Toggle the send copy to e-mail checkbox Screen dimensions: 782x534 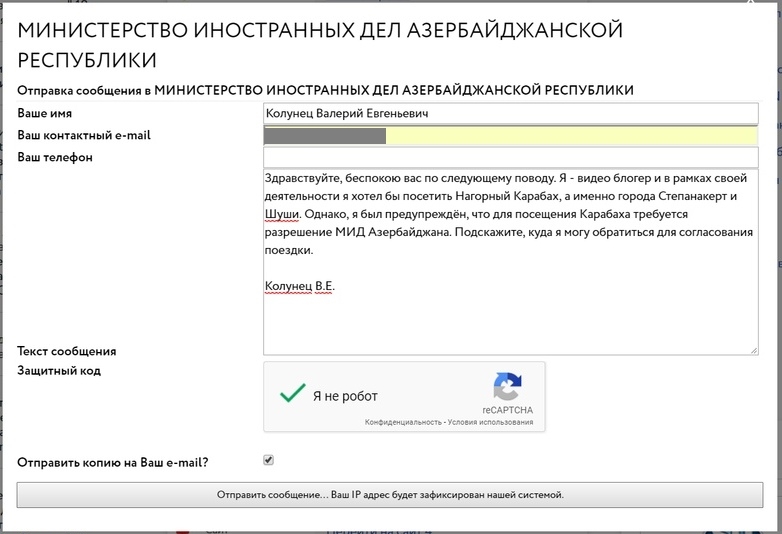click(x=268, y=460)
